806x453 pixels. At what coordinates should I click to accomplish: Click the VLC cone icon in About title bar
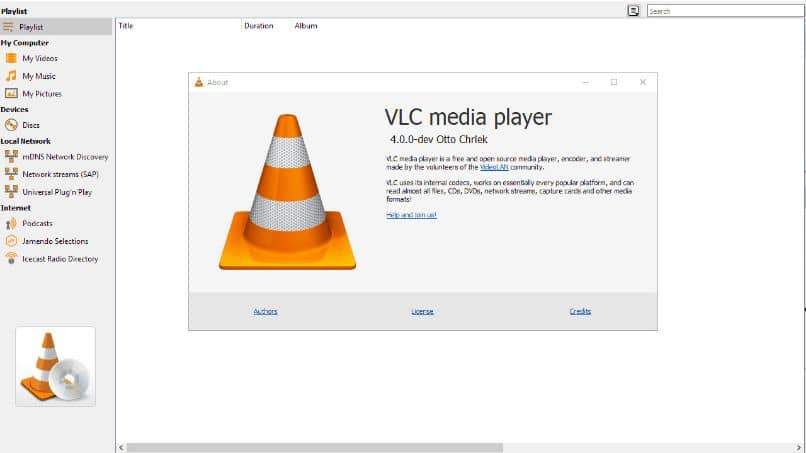[199, 82]
